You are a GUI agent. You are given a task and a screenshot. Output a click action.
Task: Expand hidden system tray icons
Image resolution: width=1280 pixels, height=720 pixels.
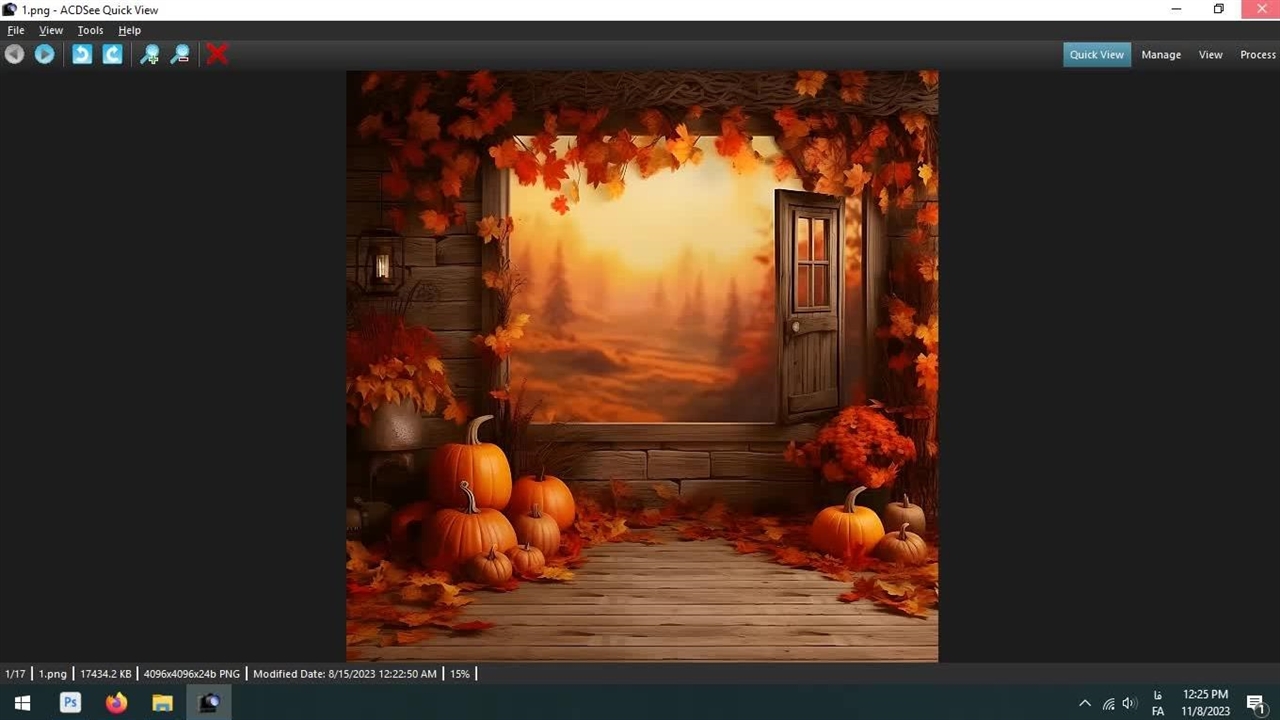[x=1085, y=703]
